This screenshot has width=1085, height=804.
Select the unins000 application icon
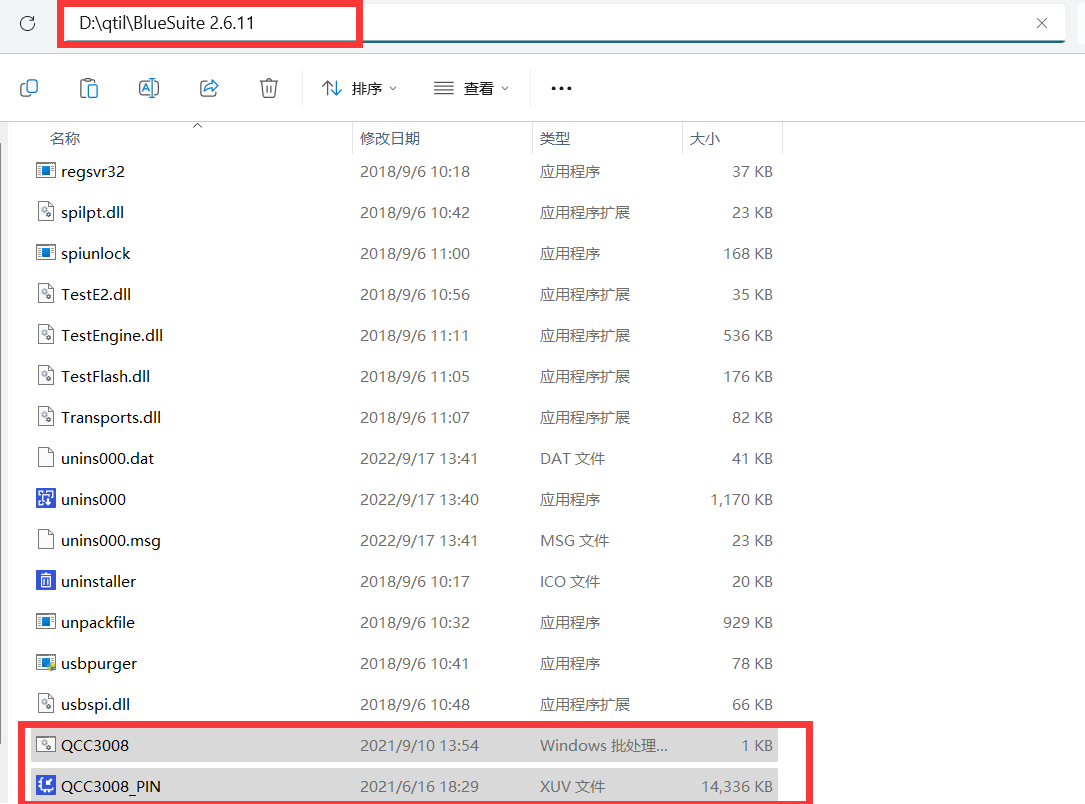point(46,498)
